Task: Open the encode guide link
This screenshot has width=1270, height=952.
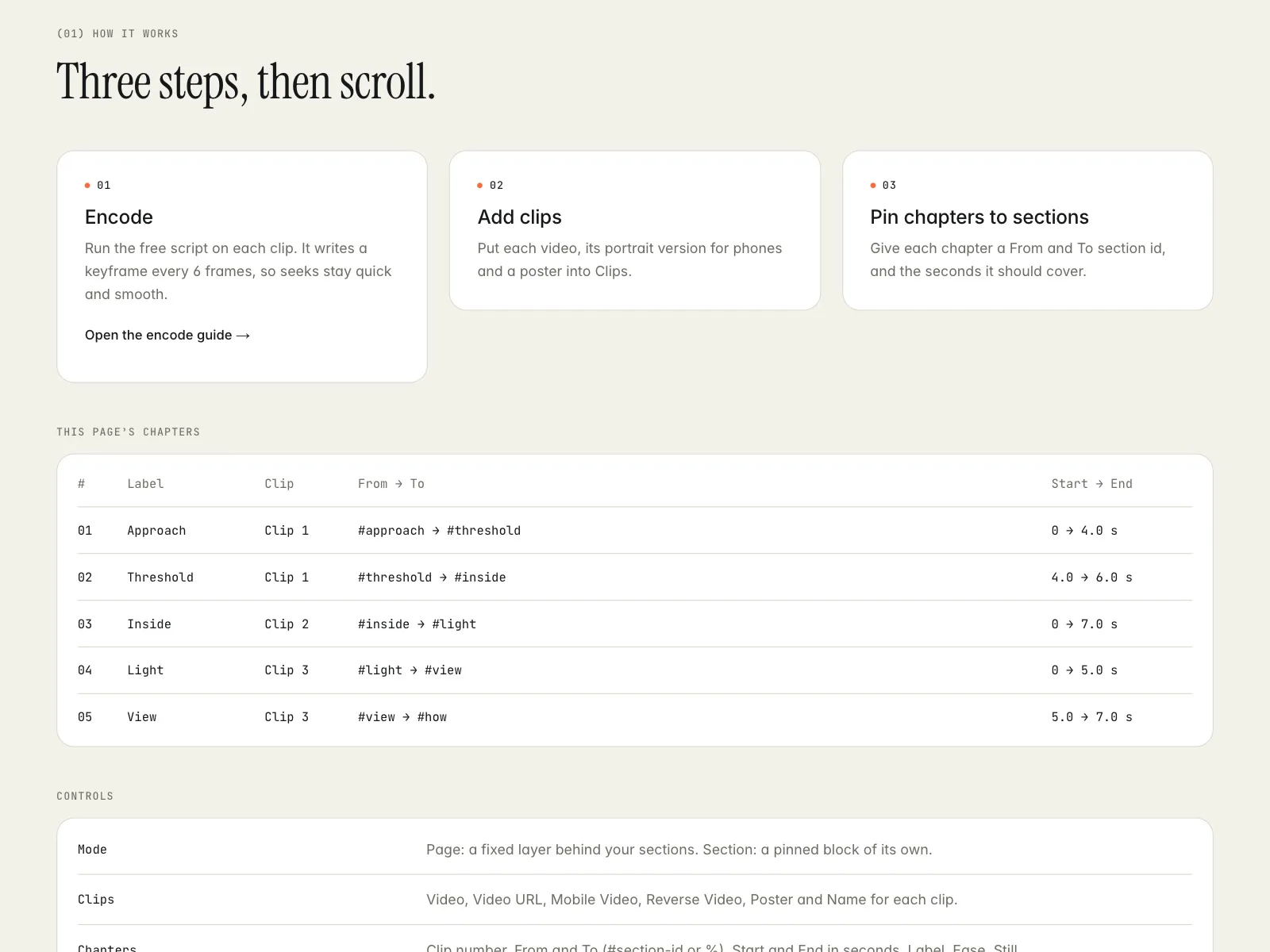Action: click(x=167, y=335)
